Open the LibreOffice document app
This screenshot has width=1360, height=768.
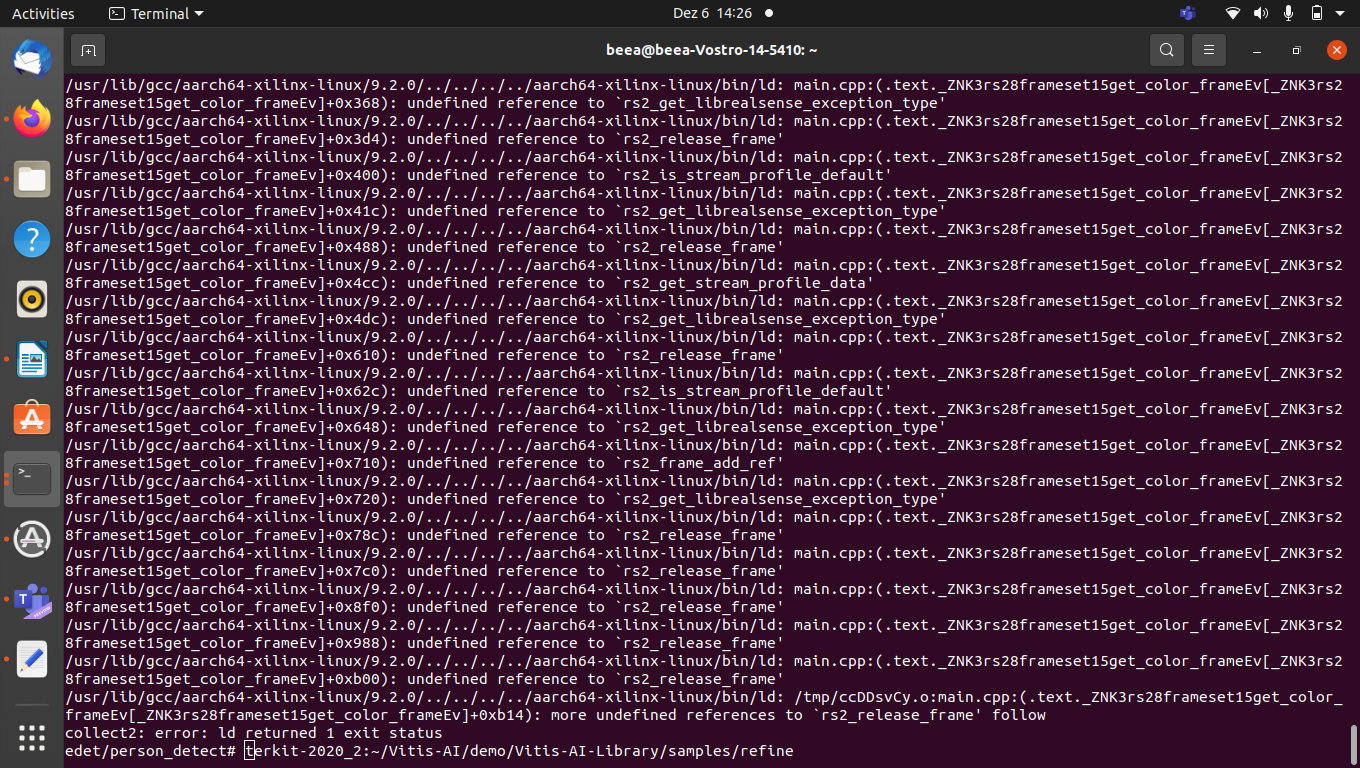tap(31, 359)
